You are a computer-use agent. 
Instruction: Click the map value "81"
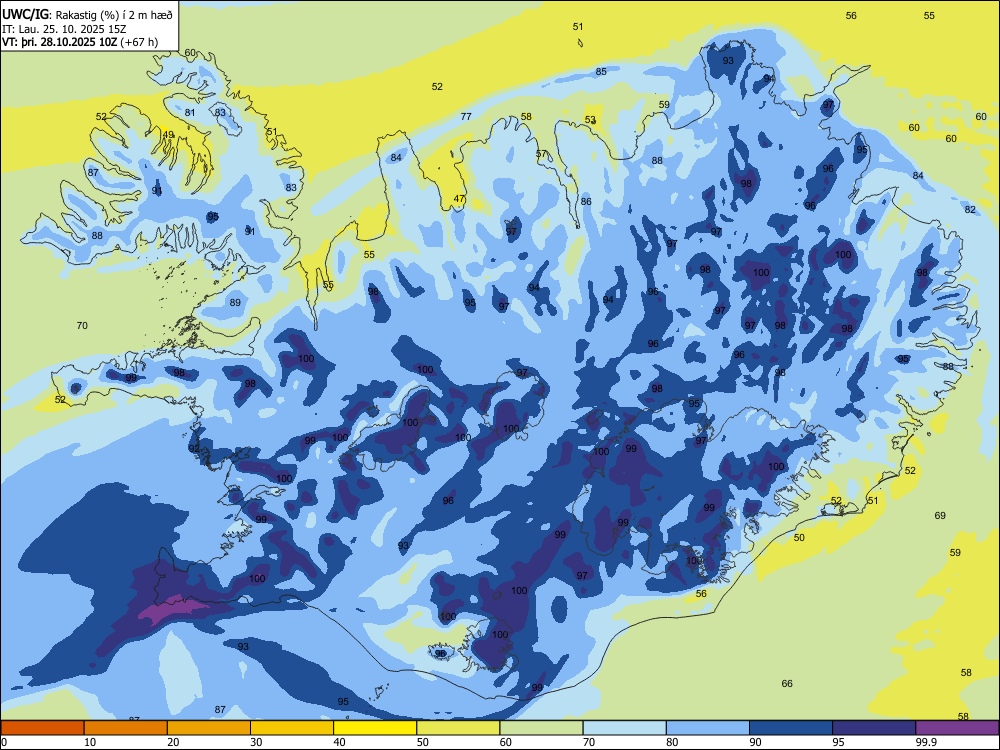[x=189, y=113]
